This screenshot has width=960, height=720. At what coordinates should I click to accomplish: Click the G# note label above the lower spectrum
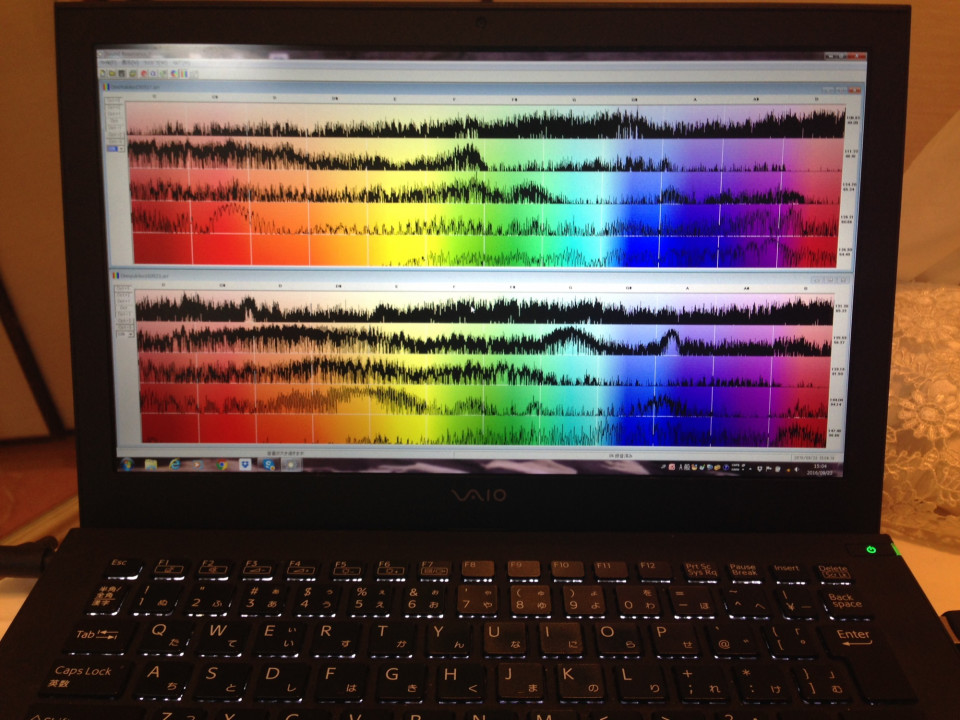coord(628,286)
